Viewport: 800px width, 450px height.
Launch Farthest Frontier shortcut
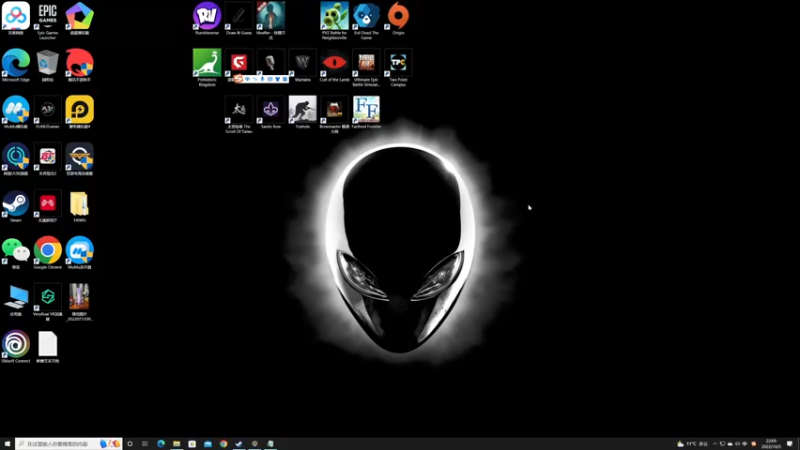click(366, 112)
